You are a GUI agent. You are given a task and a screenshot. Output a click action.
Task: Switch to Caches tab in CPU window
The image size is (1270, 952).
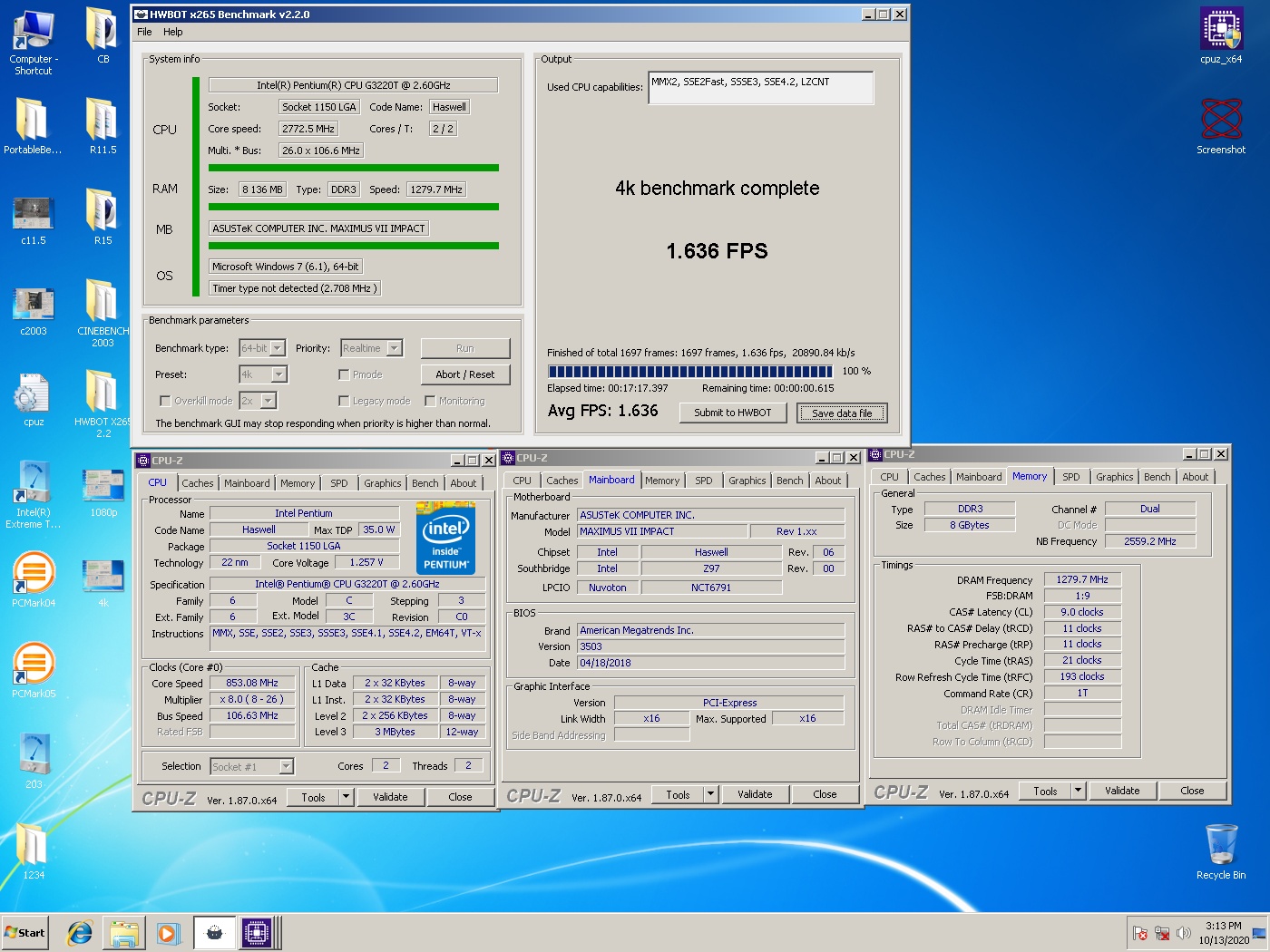(x=198, y=484)
